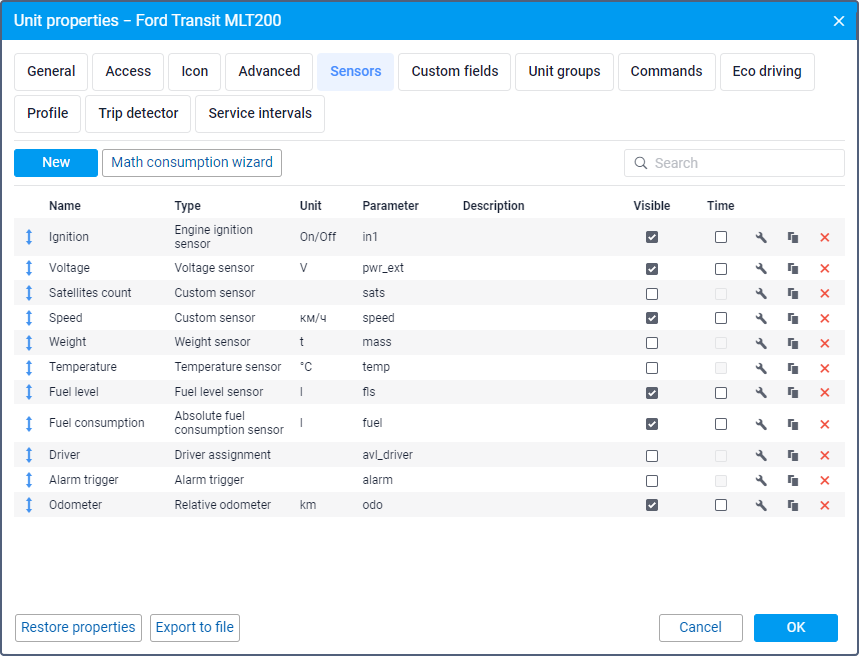Copy the Ignition sensor

tap(793, 237)
